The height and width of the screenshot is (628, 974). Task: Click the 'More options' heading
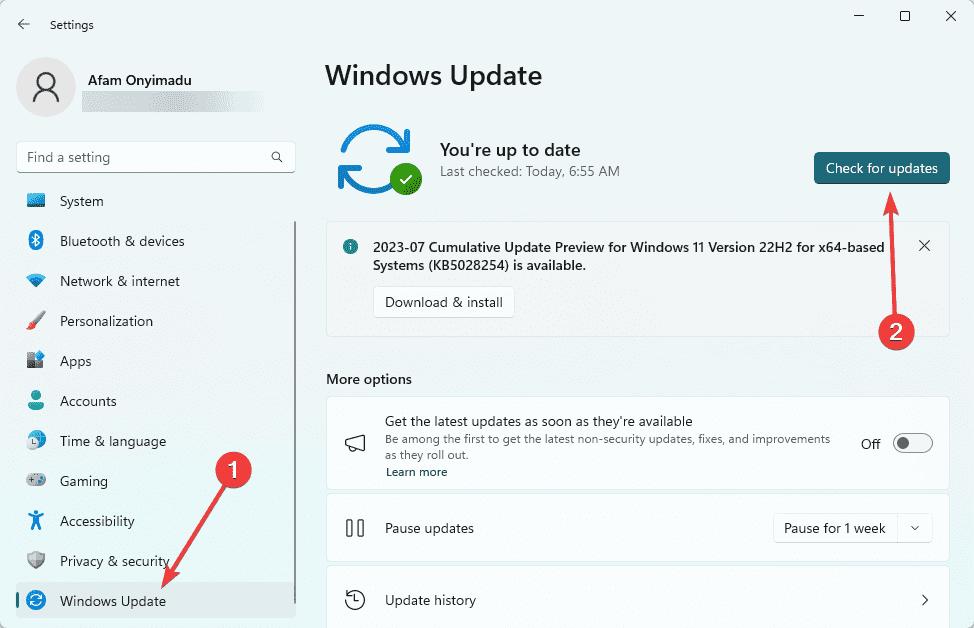(x=369, y=379)
